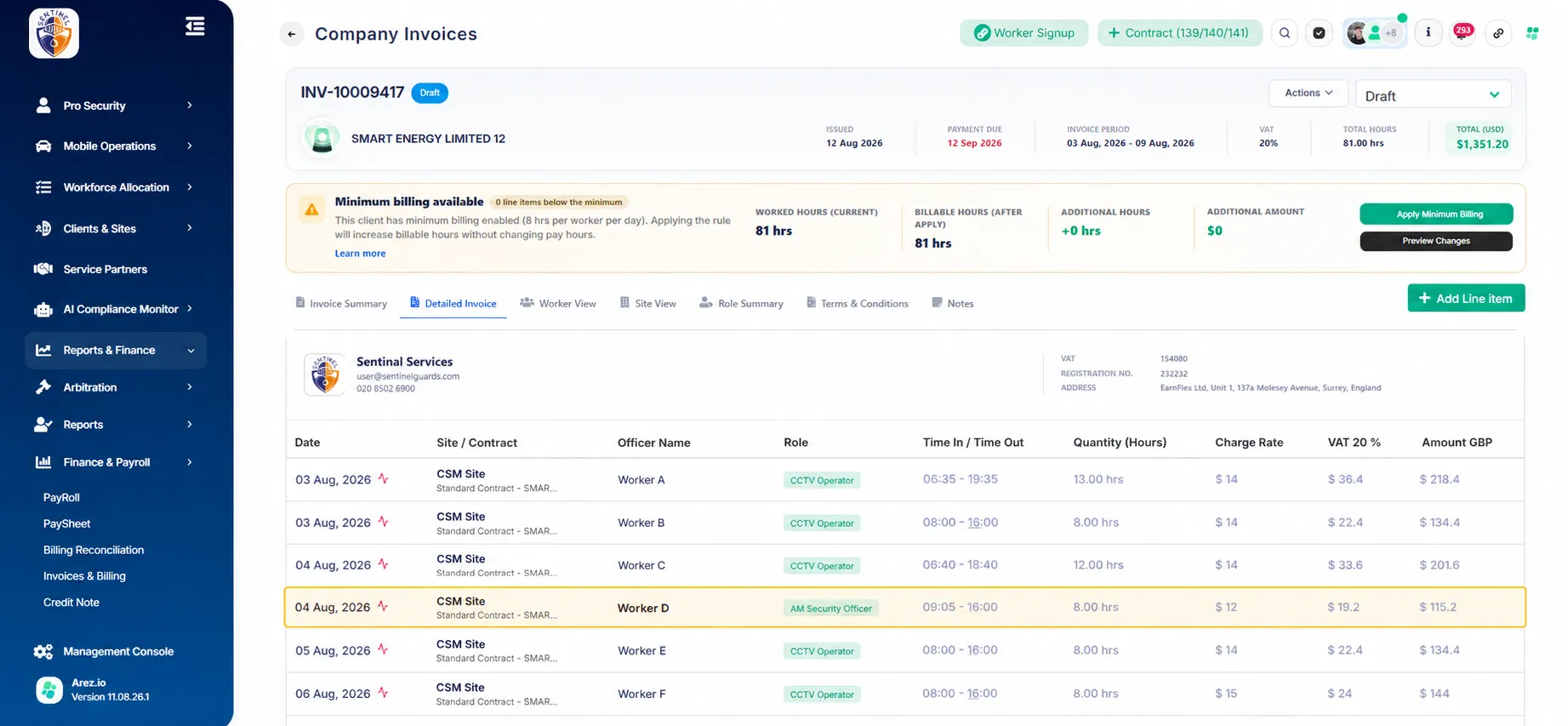Click the activity icon next to Worker B's date
The width and height of the screenshot is (1568, 726).
click(x=383, y=522)
